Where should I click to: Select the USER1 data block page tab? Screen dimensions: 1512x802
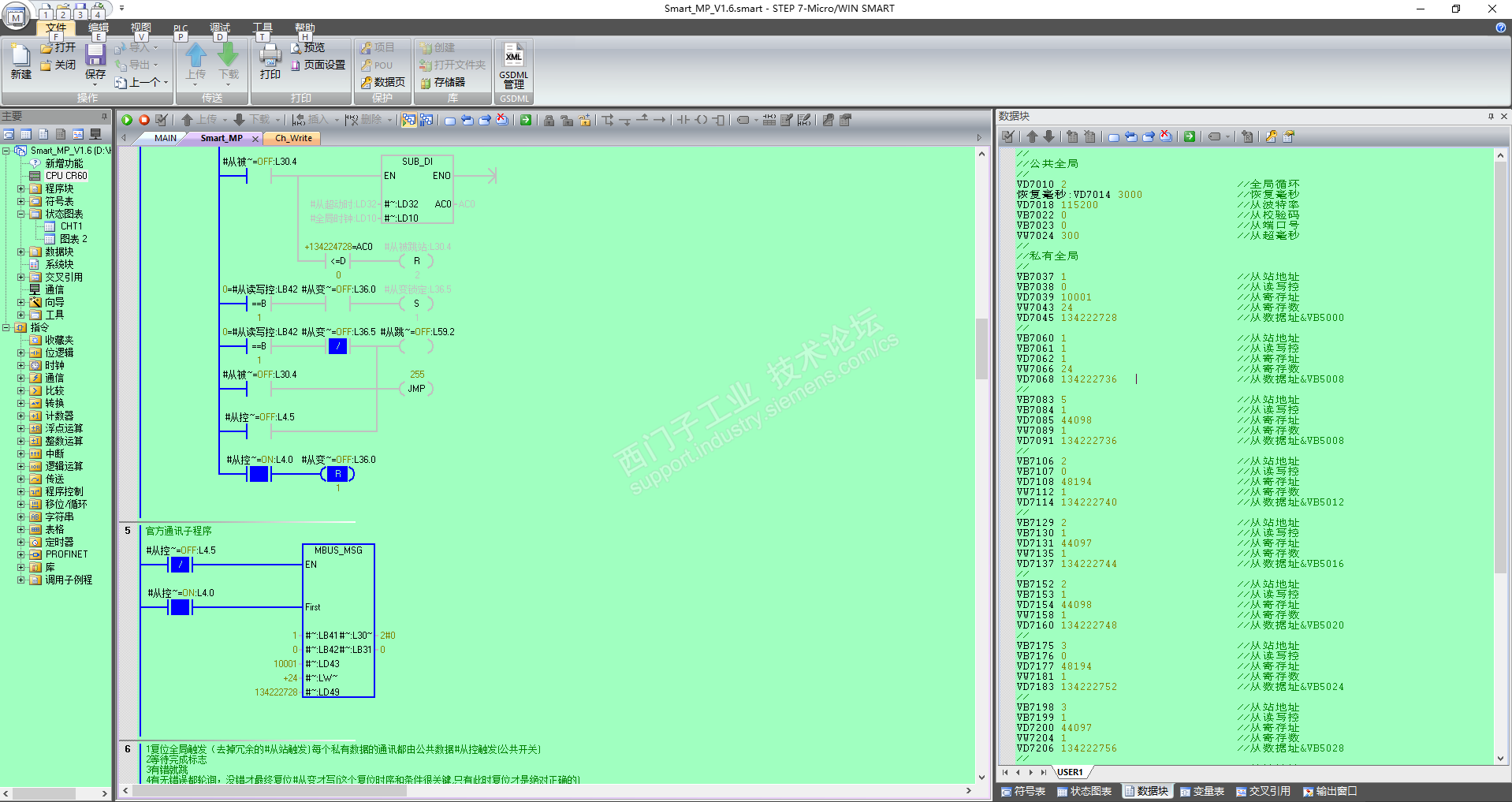point(1070,773)
